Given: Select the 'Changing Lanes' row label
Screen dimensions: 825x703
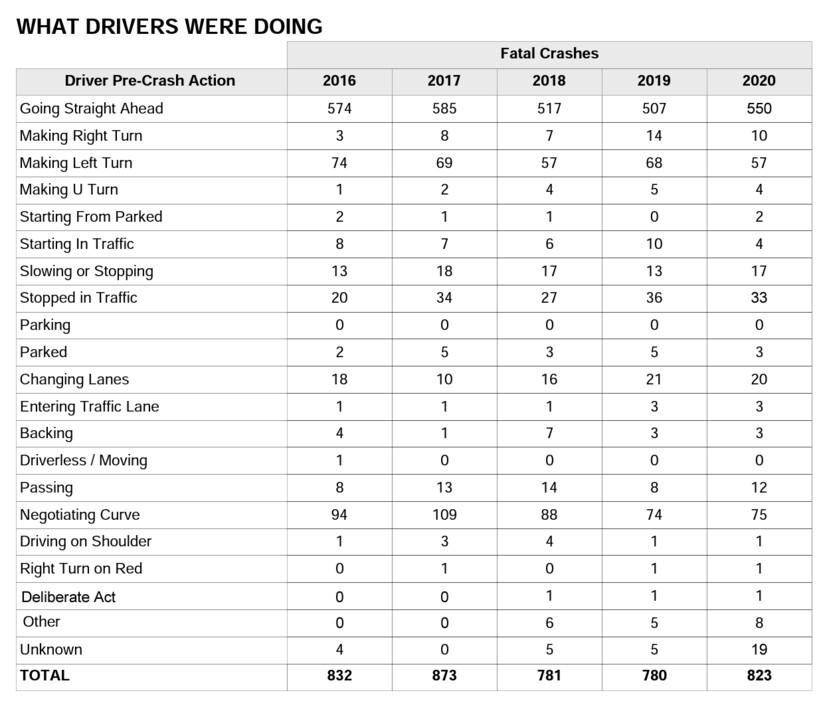Looking at the screenshot, I should click(x=75, y=380).
